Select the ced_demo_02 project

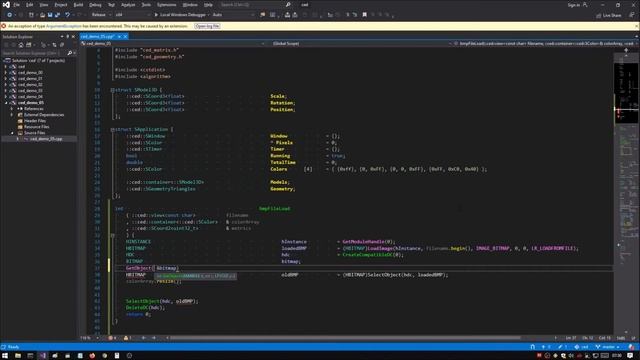click(x=30, y=85)
